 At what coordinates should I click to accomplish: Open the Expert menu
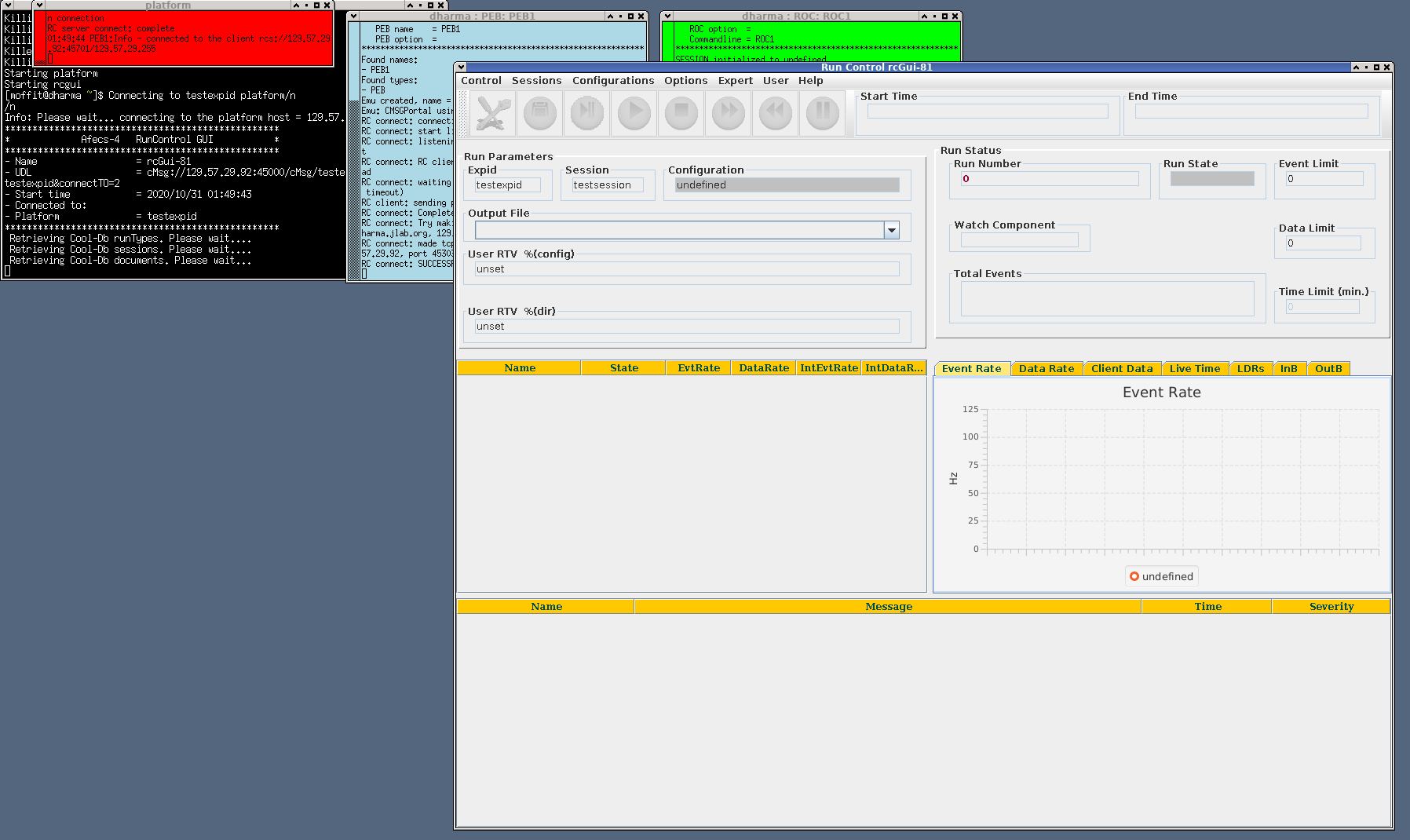pos(735,81)
